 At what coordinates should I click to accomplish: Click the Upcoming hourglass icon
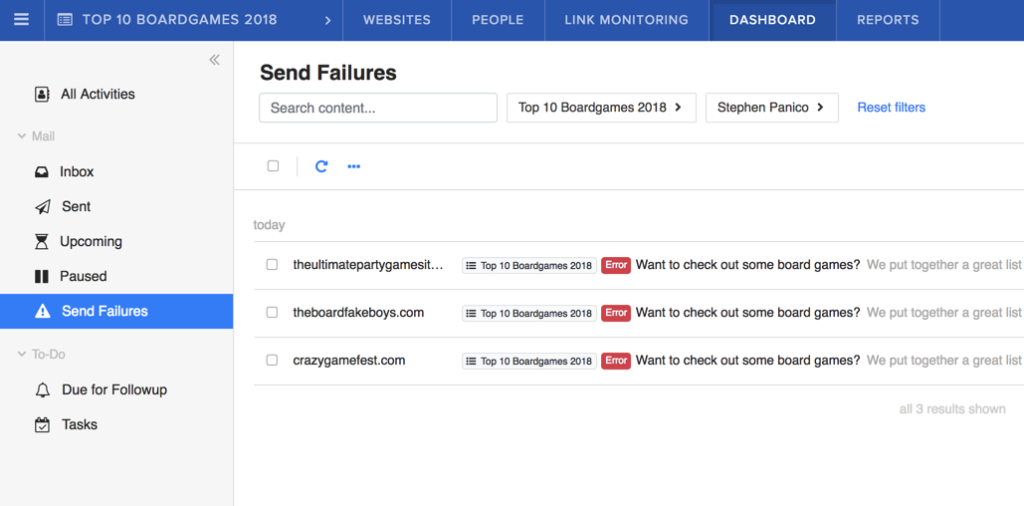(x=42, y=242)
